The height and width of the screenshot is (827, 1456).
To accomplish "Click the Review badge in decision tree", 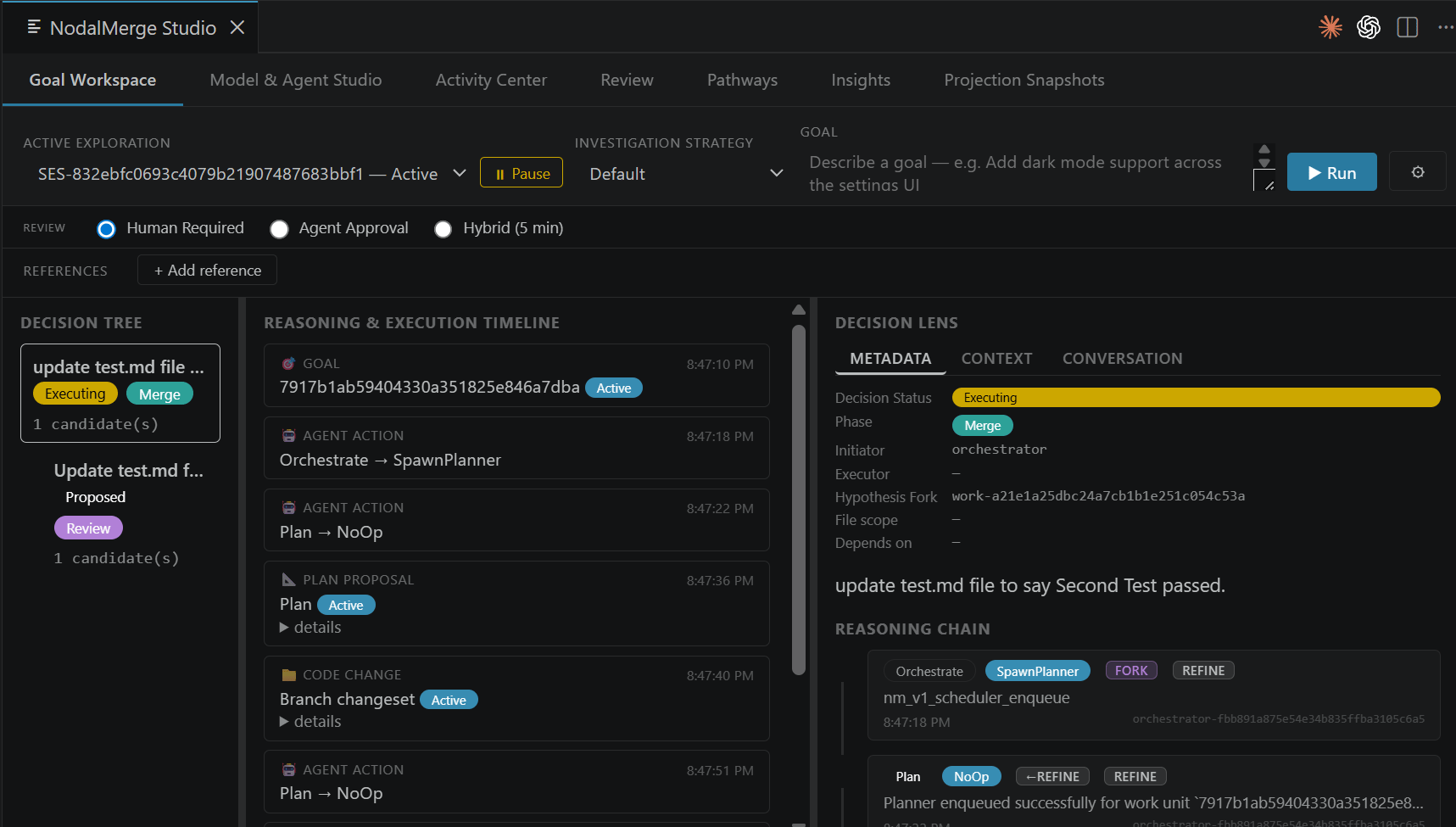I will [88, 528].
